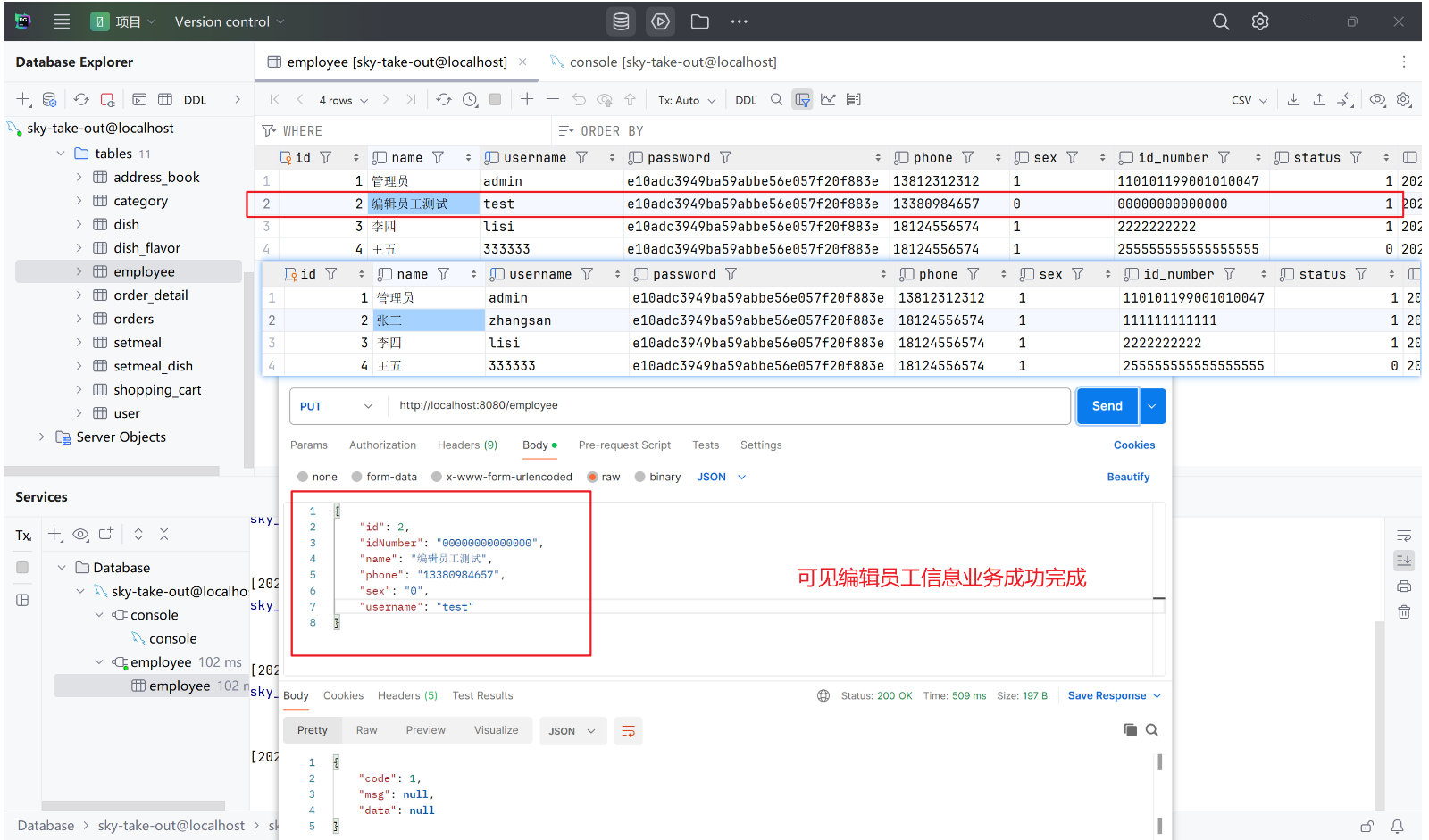Click the blue Send button
Screen dimensions: 1429x840
[x=1107, y=406]
